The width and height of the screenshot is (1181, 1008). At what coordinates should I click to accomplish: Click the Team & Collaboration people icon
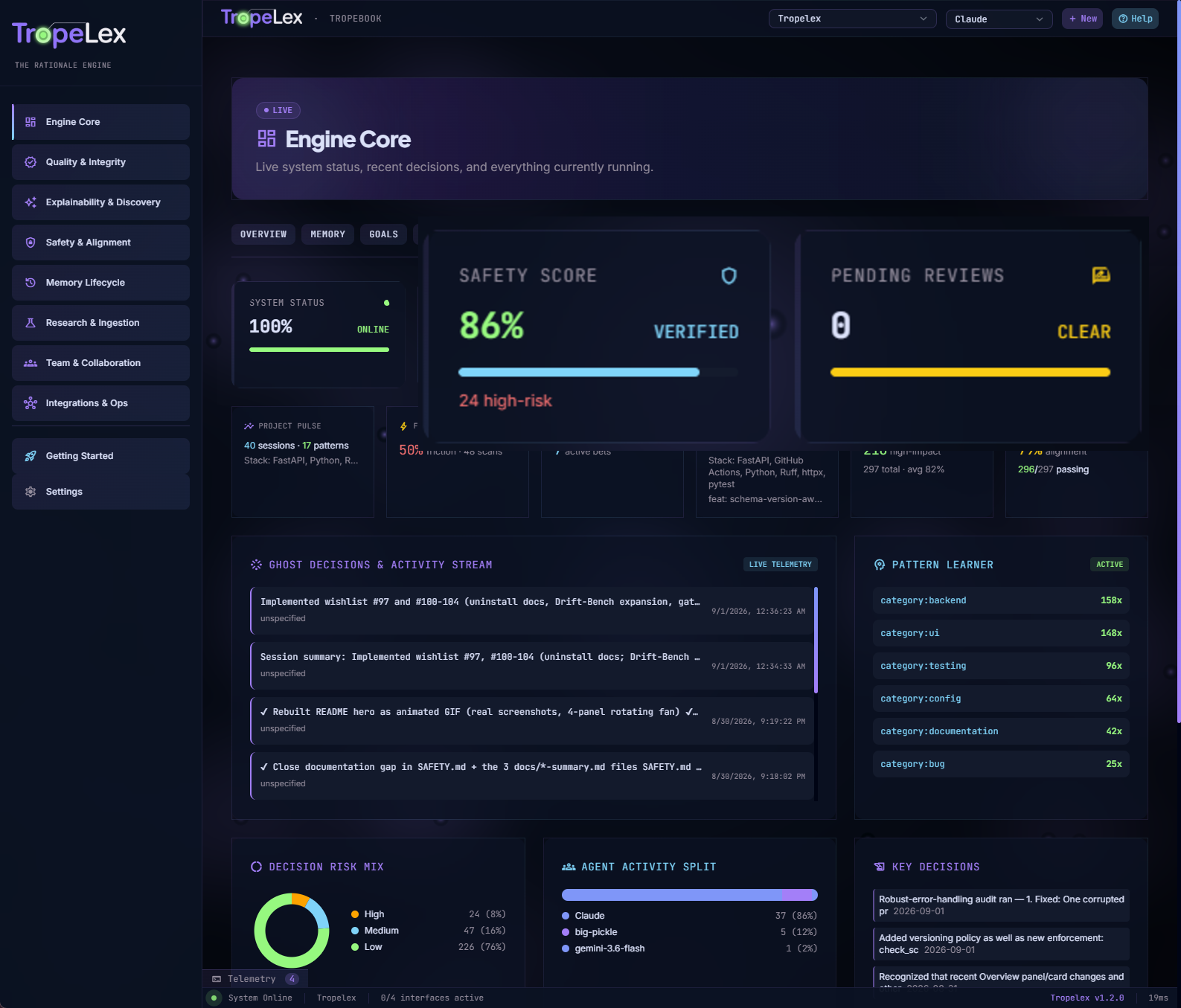click(31, 363)
